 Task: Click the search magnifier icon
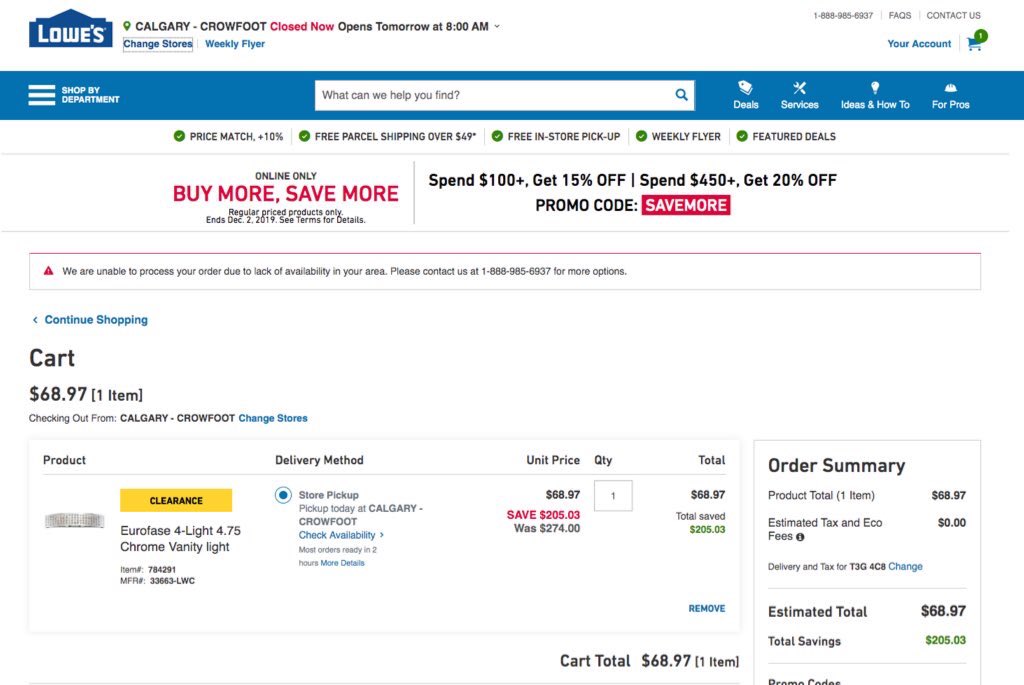(x=680, y=95)
